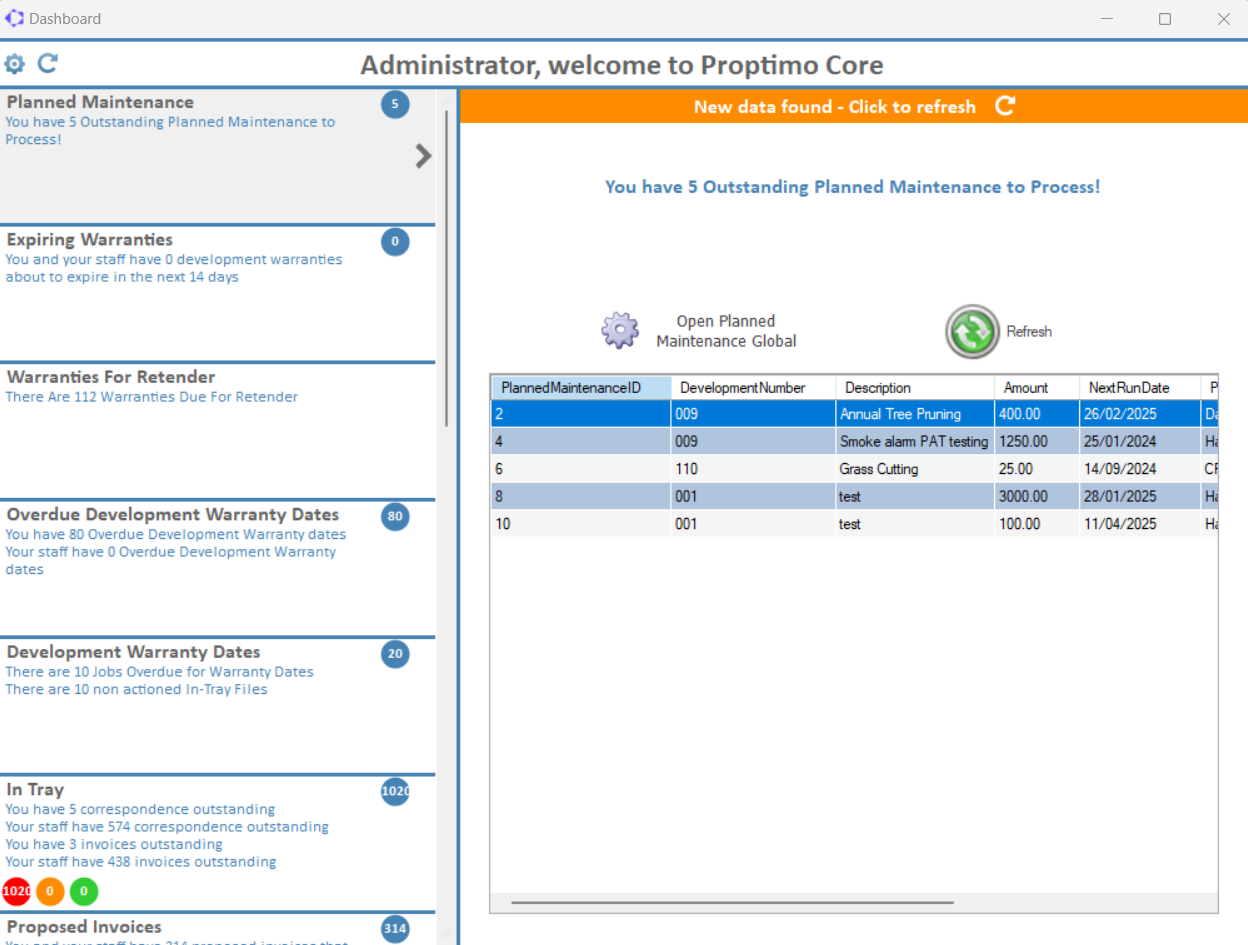
Task: Select the Smoke alarm PAT testing cell
Action: pyautogui.click(x=915, y=441)
